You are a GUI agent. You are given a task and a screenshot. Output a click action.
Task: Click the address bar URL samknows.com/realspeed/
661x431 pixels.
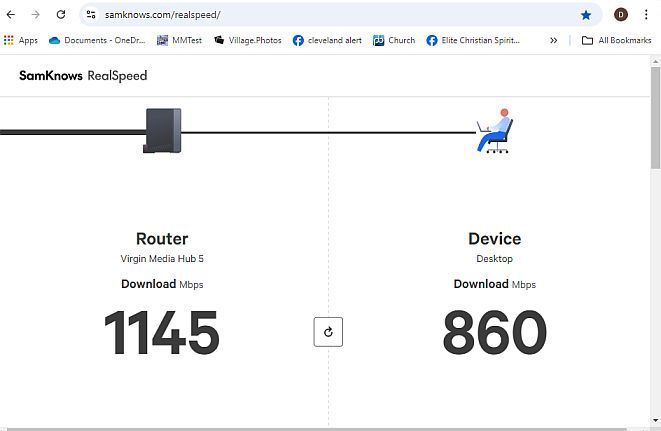(x=162, y=15)
